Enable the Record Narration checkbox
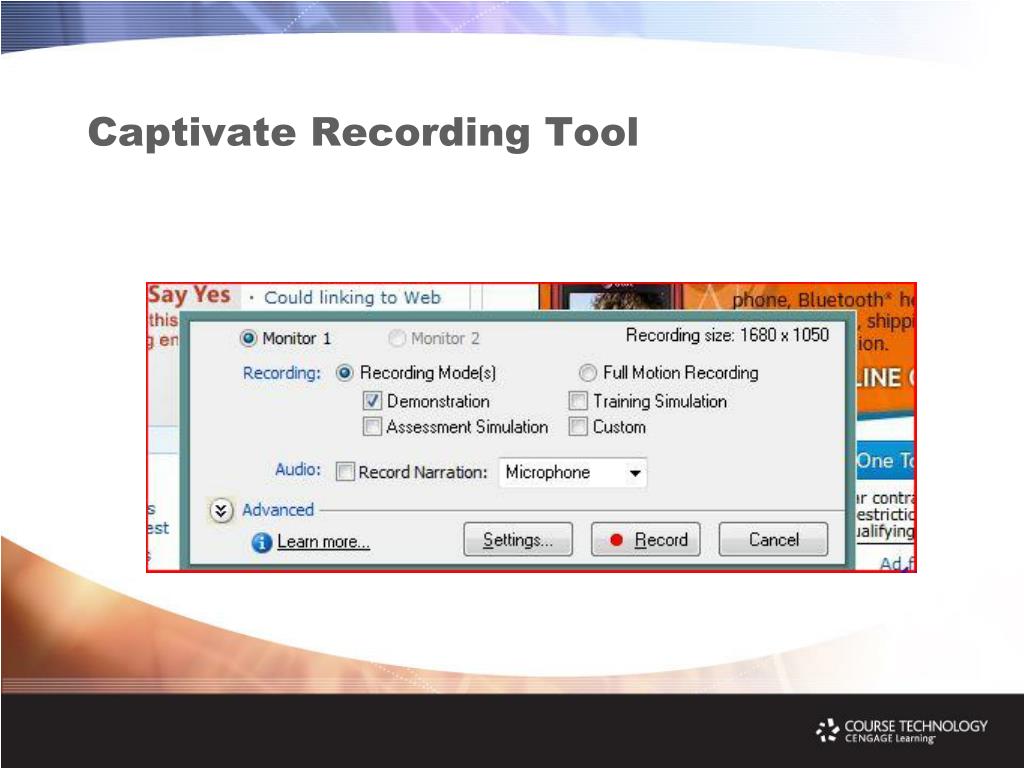Image resolution: width=1024 pixels, height=768 pixels. tap(345, 472)
